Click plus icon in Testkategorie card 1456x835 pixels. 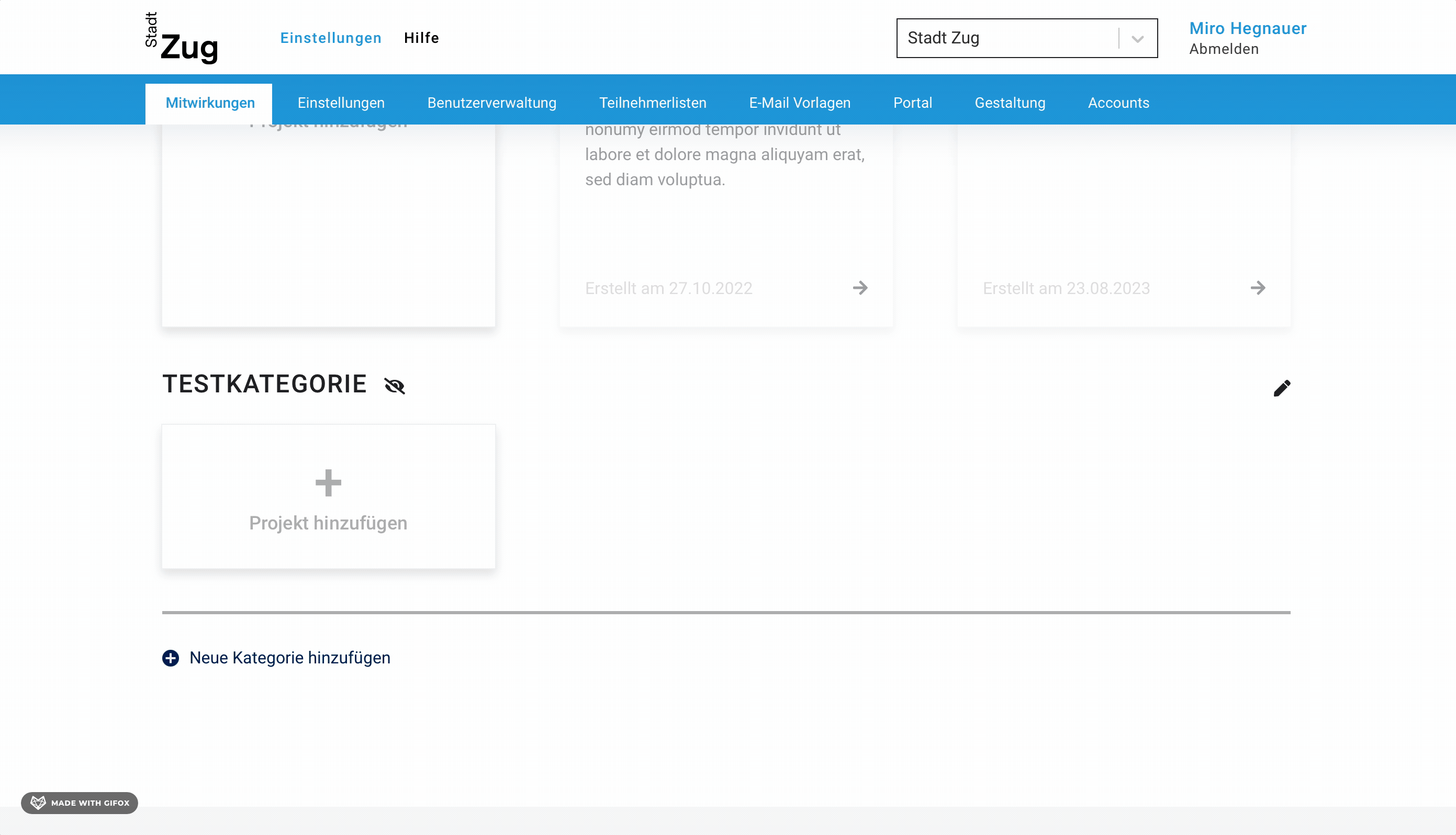(328, 483)
